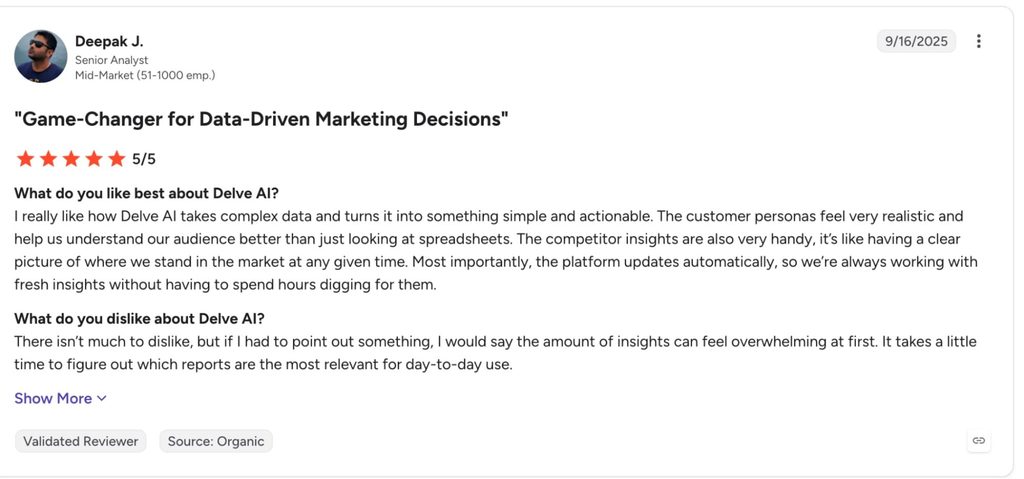
Task: Click the 'What do you dislike' heading
Action: coord(140,319)
